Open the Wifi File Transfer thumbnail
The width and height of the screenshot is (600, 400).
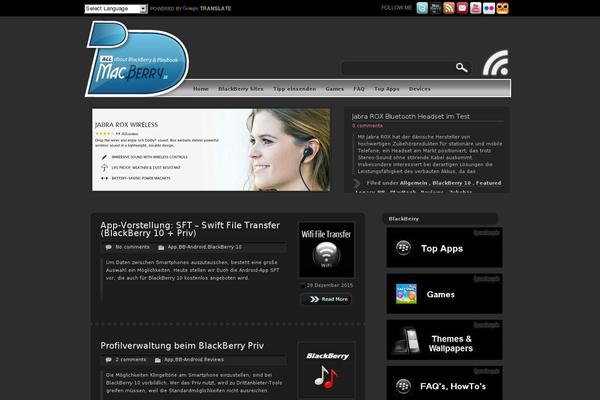point(326,250)
